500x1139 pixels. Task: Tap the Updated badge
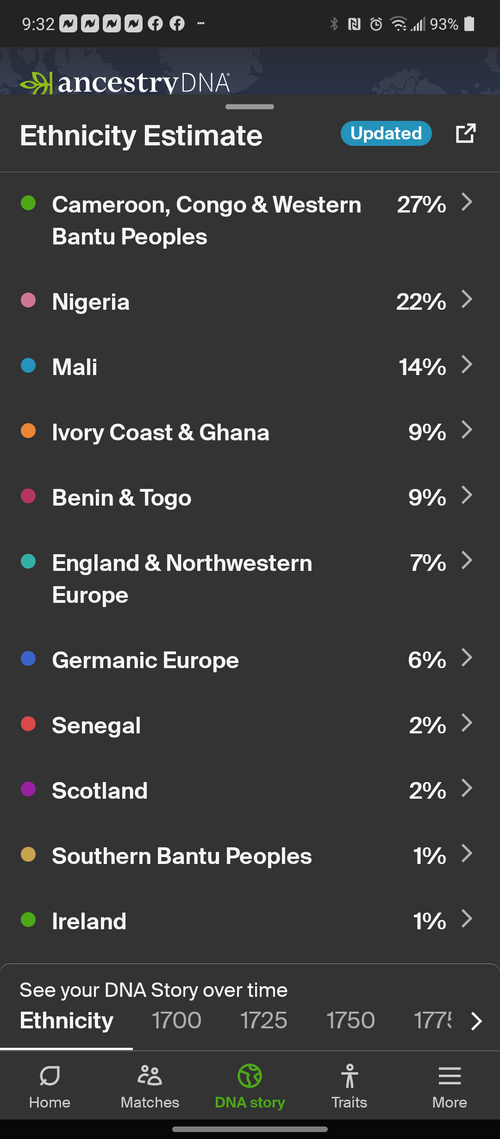click(x=386, y=134)
